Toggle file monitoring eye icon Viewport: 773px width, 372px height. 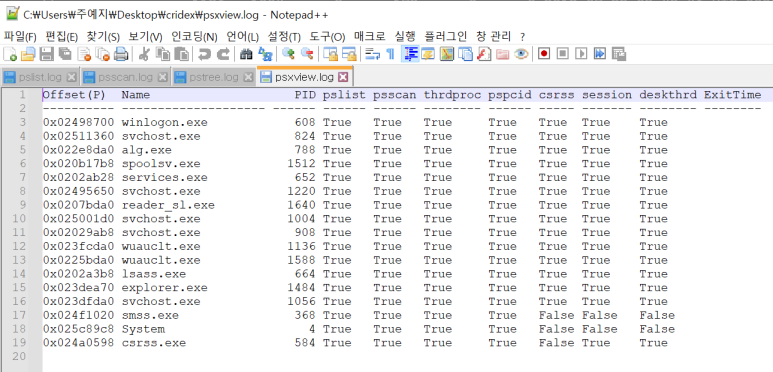tap(521, 54)
